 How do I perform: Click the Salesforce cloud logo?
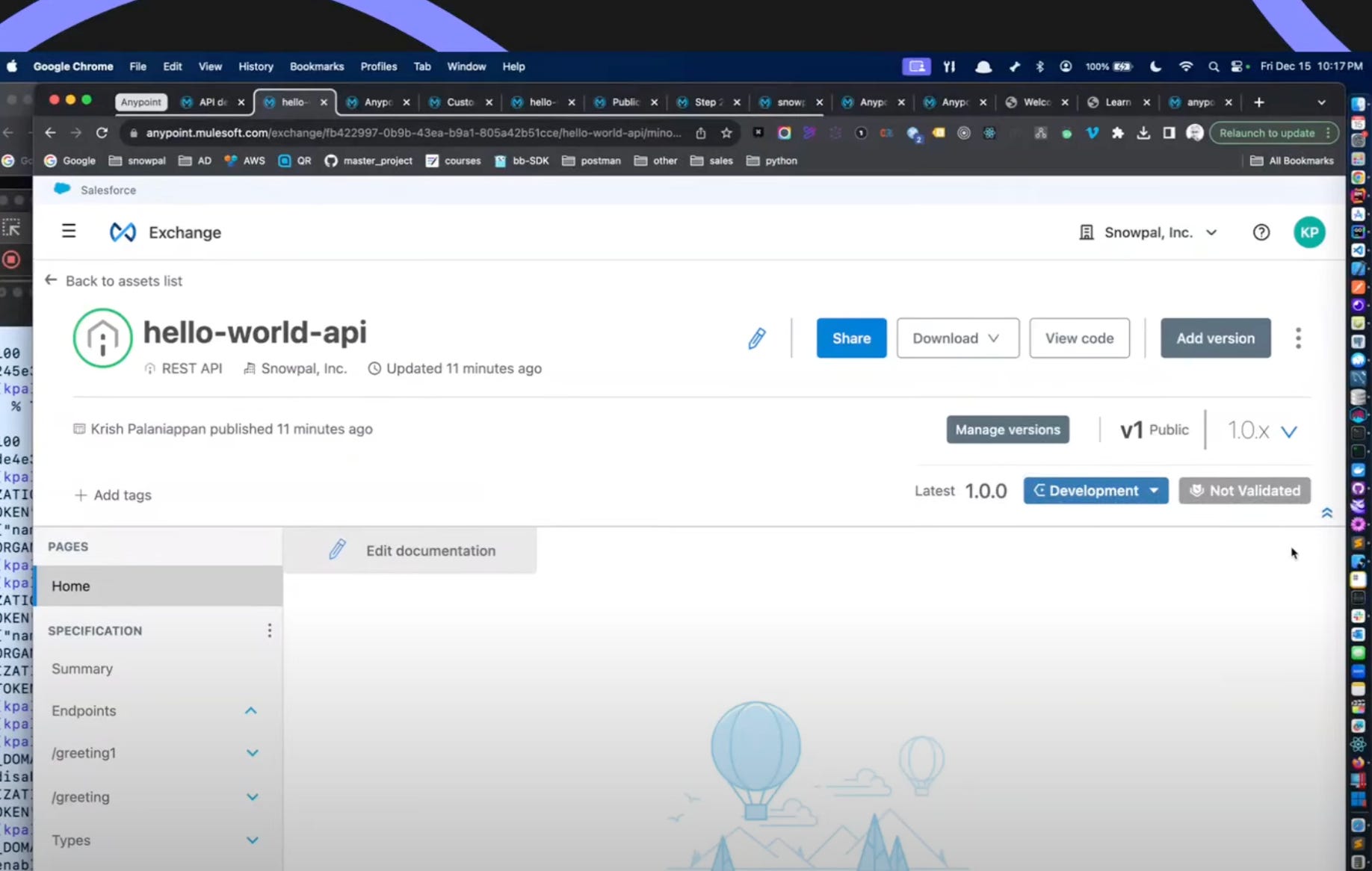62,189
